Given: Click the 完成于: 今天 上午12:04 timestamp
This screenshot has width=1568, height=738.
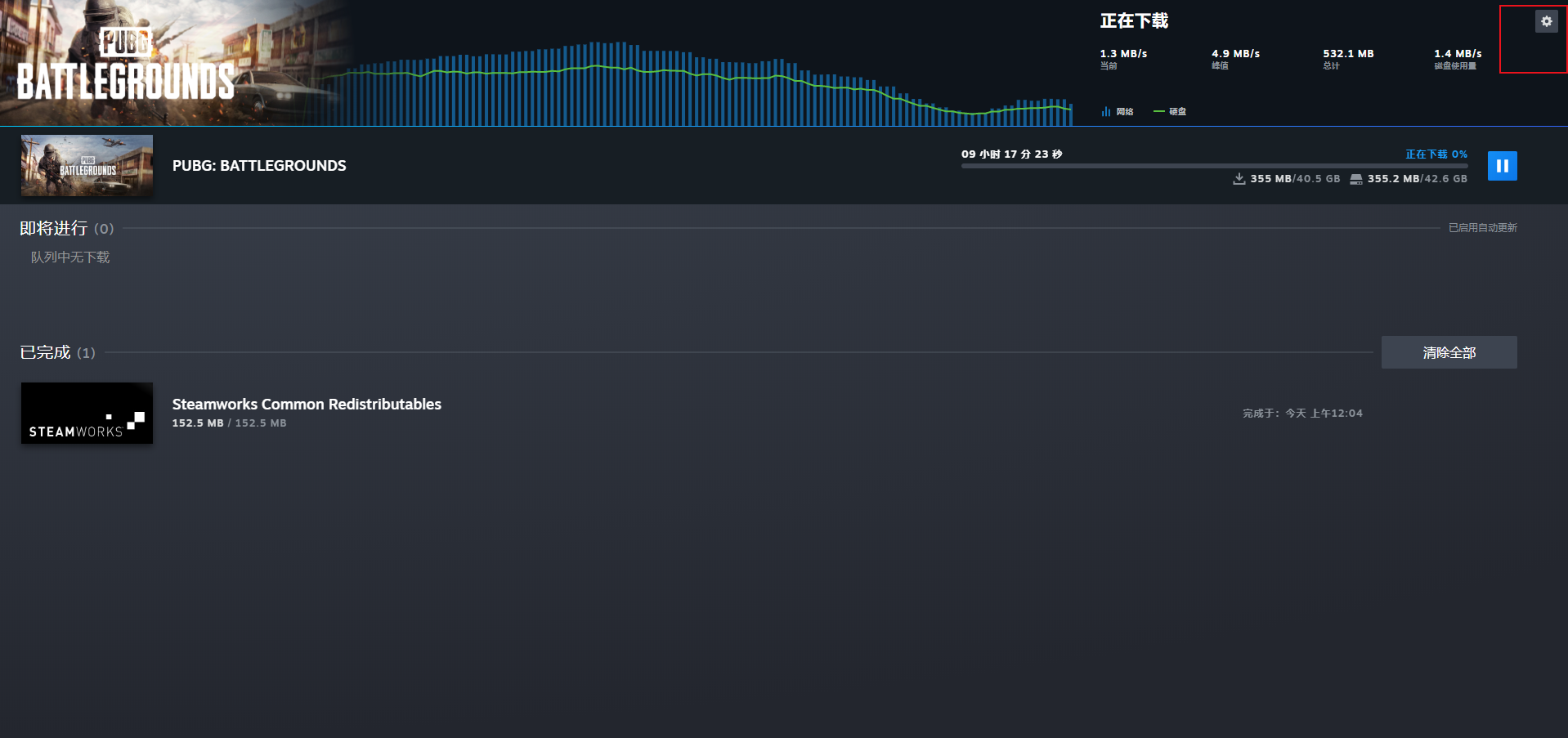Looking at the screenshot, I should point(1302,414).
